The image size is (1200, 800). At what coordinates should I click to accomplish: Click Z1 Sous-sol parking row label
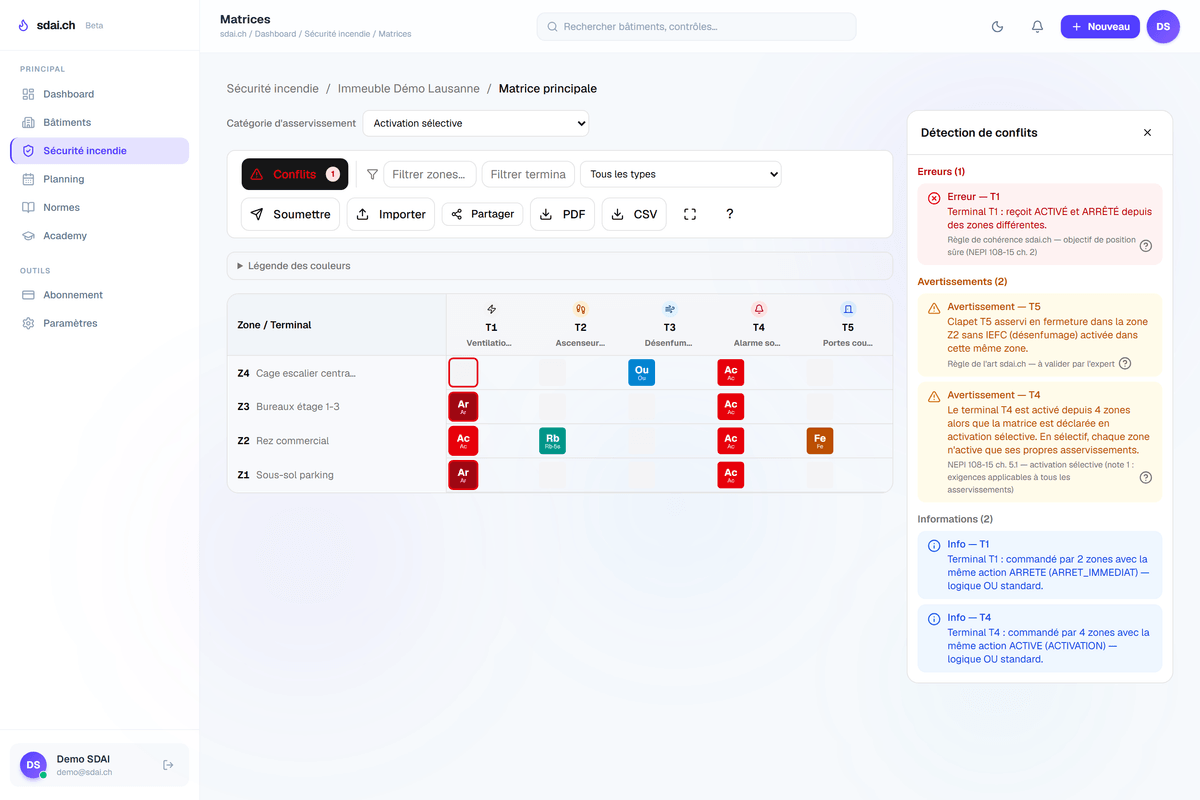(286, 475)
